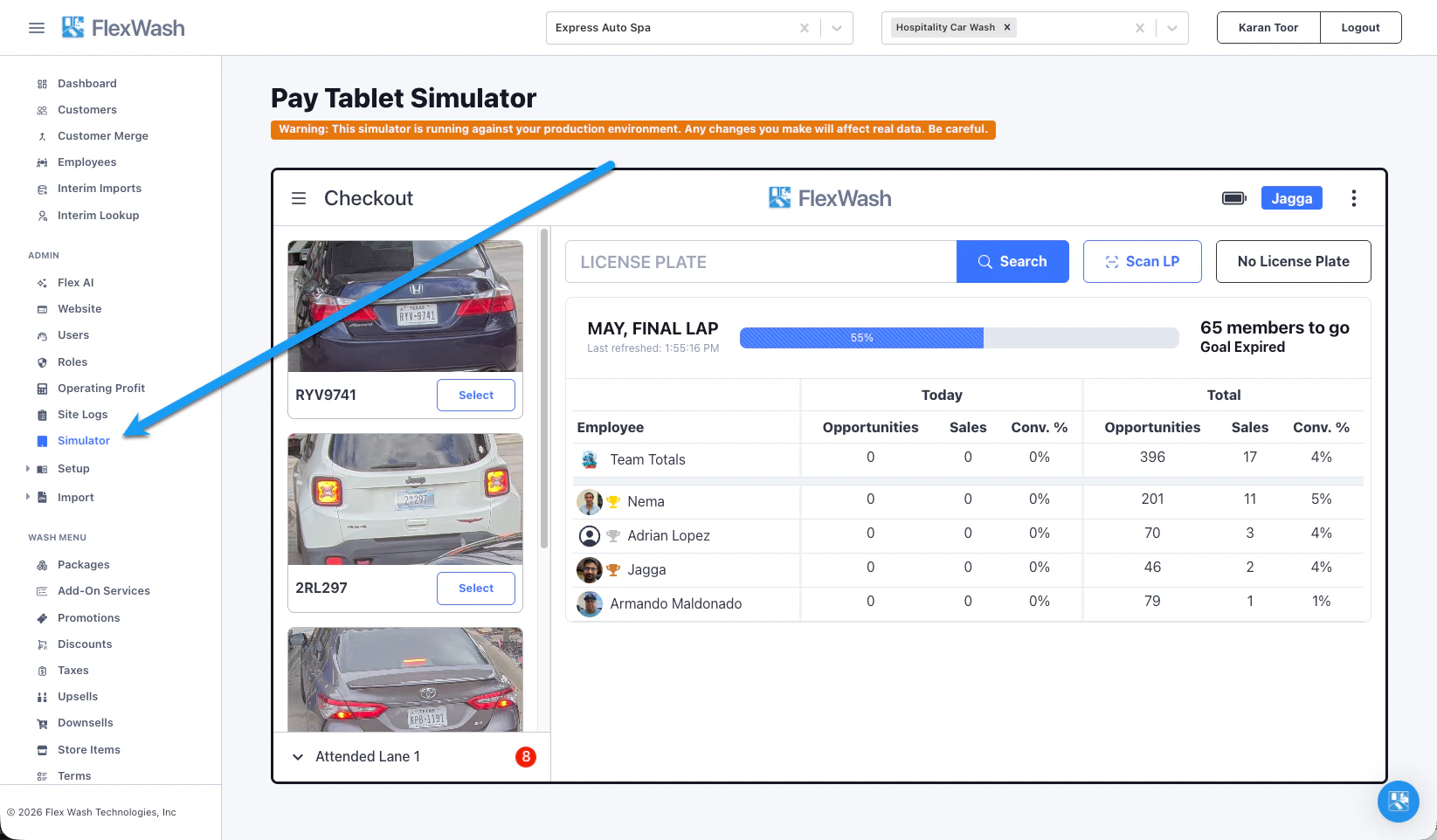Open the main hamburger menu in top bar
Image resolution: width=1437 pixels, height=840 pixels.
click(x=37, y=28)
